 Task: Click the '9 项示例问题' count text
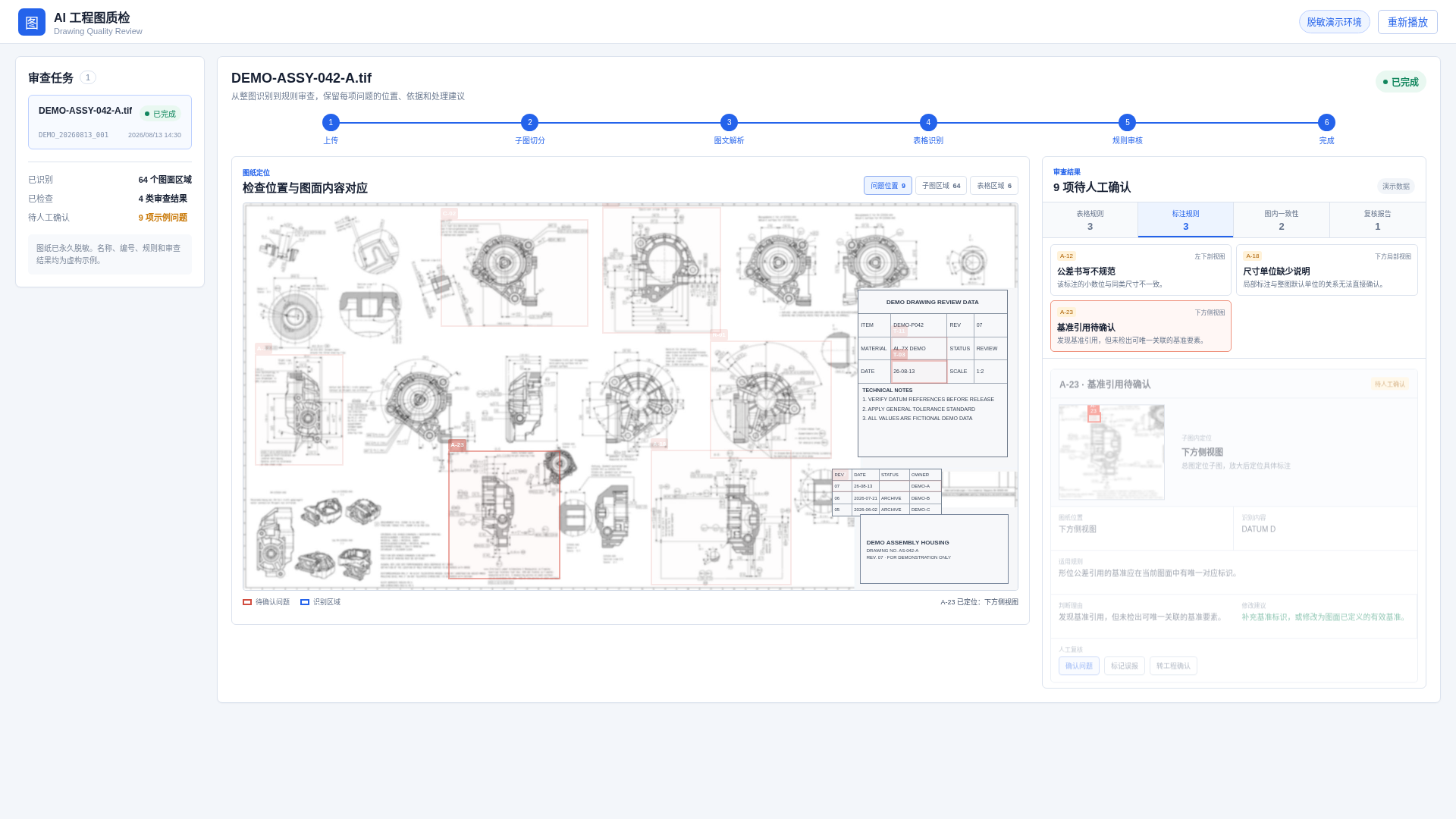162,218
